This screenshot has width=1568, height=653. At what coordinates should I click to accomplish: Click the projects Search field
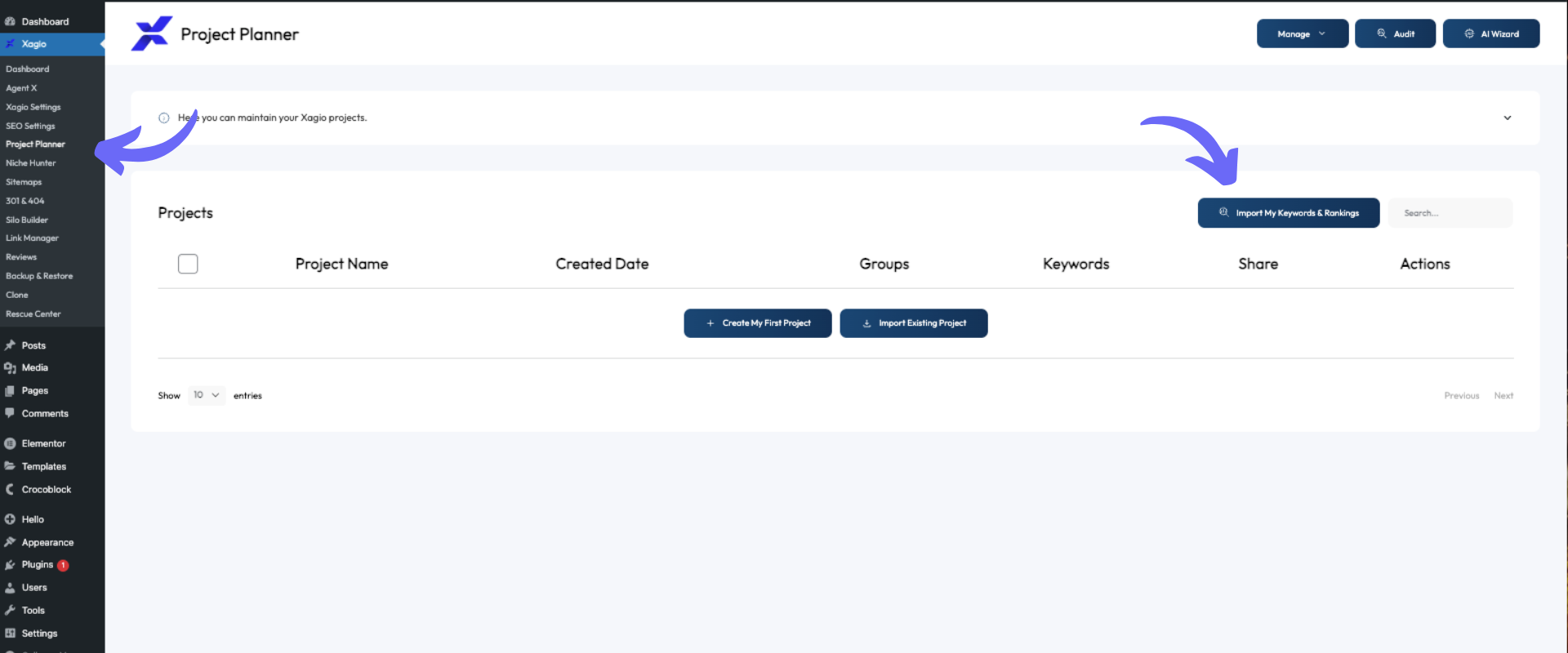(x=1450, y=213)
